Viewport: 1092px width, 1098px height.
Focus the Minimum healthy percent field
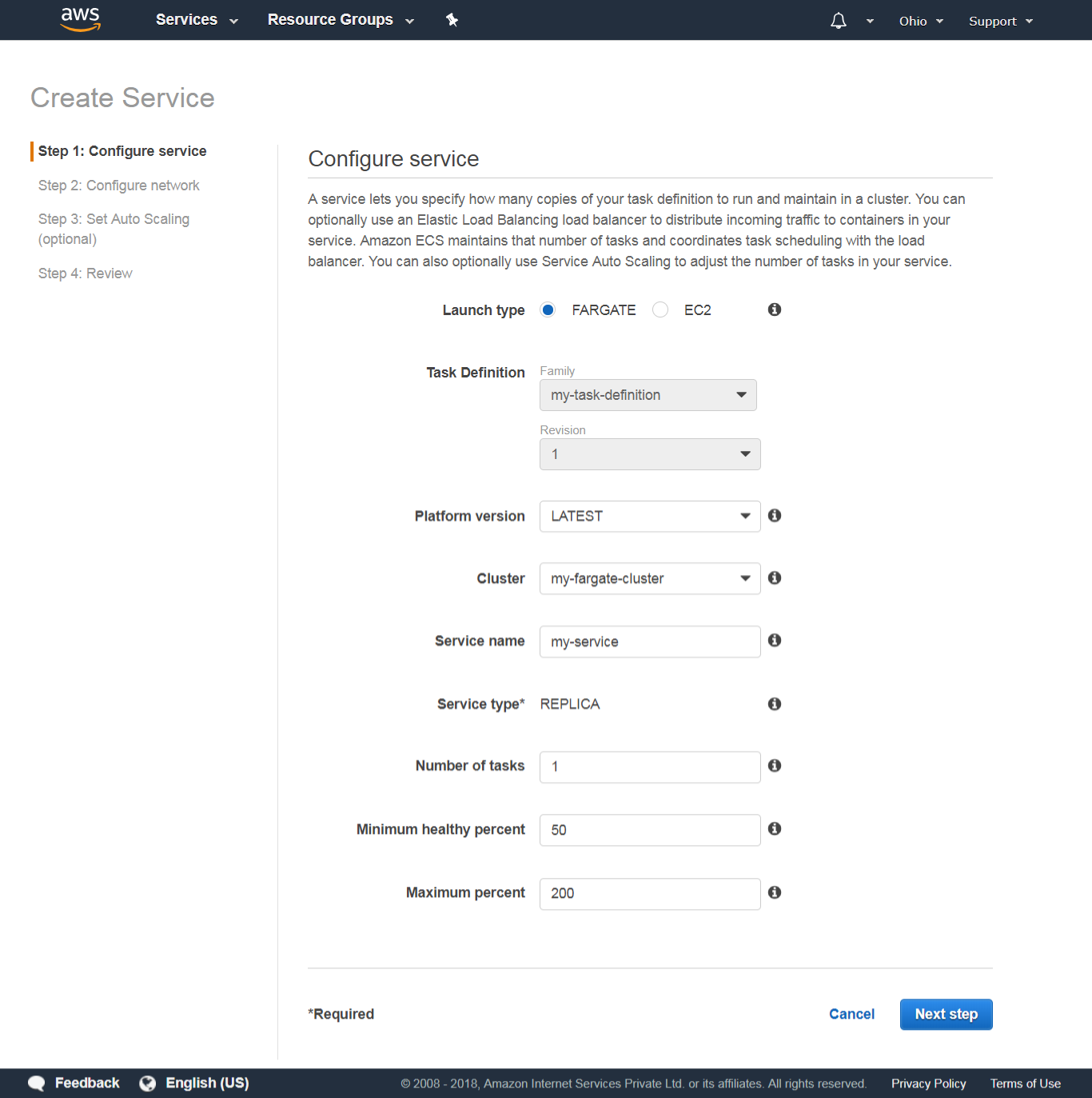pos(650,830)
